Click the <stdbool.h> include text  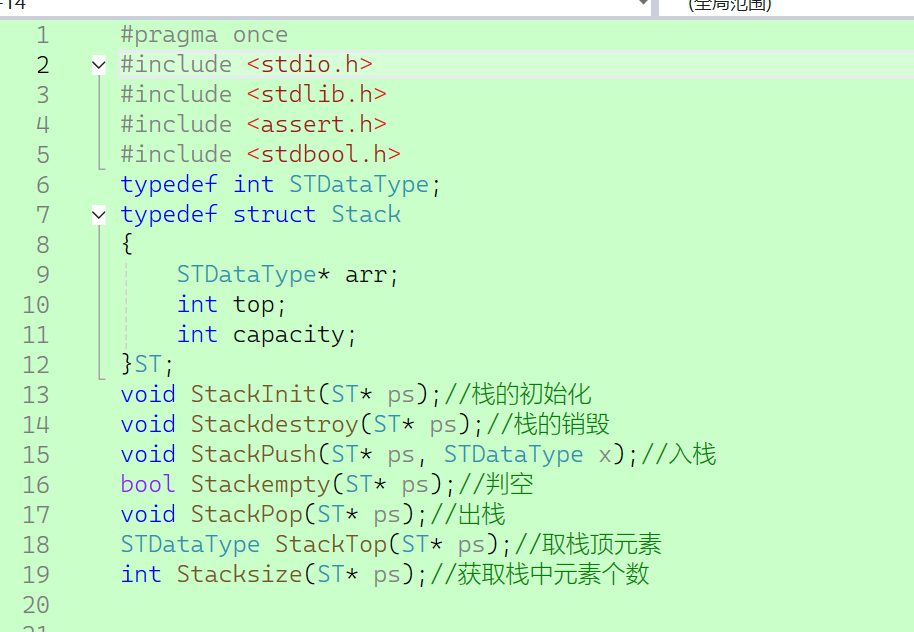click(x=324, y=155)
